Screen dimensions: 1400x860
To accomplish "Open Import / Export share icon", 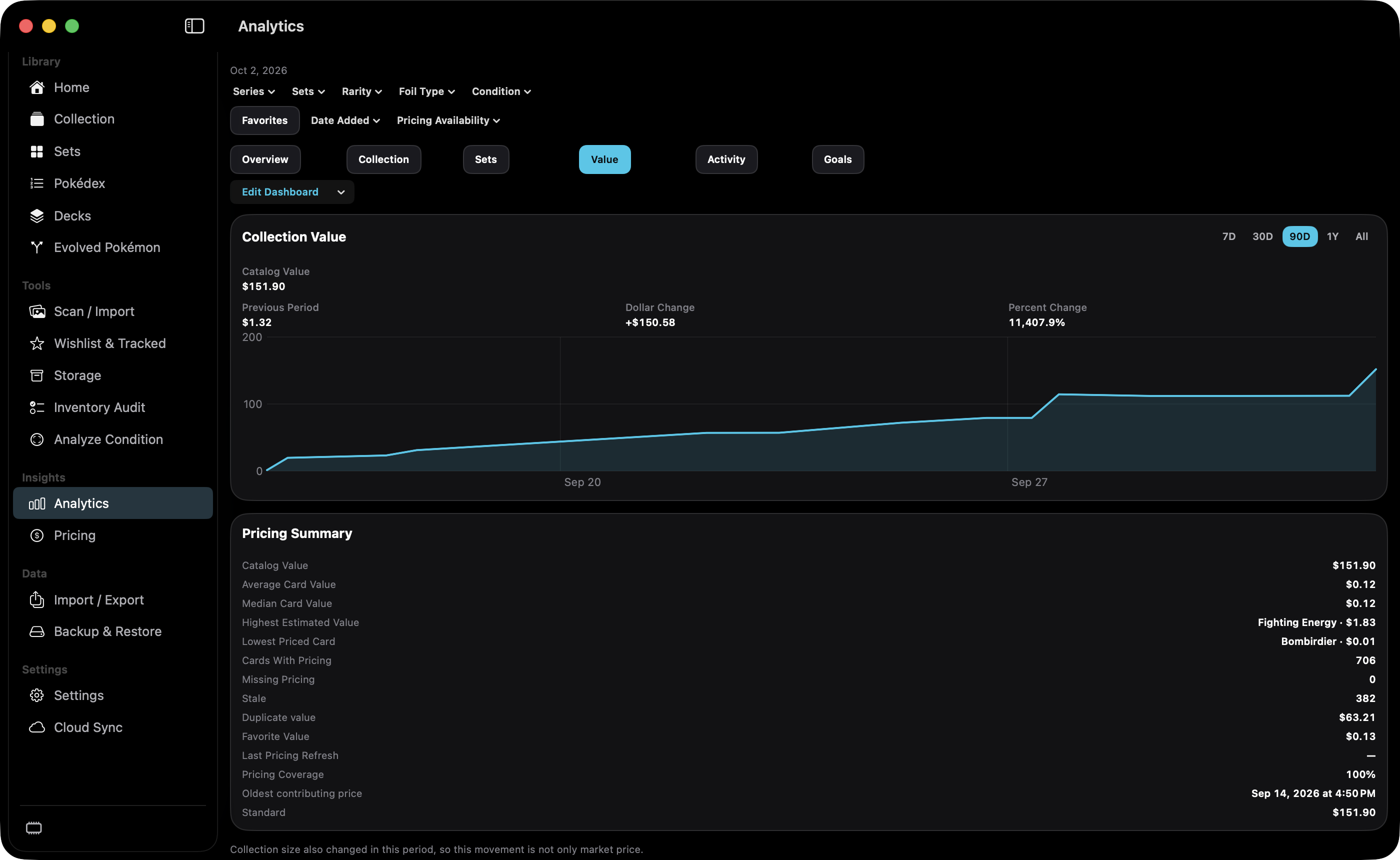I will pos(37,599).
